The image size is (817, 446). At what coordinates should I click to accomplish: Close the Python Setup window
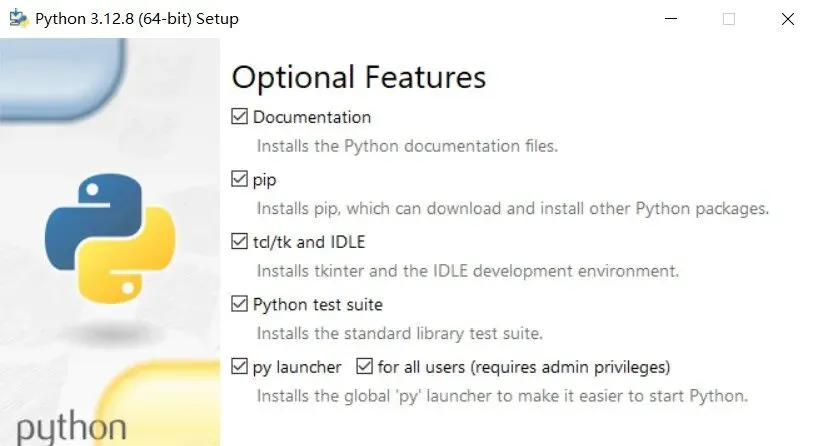click(787, 19)
